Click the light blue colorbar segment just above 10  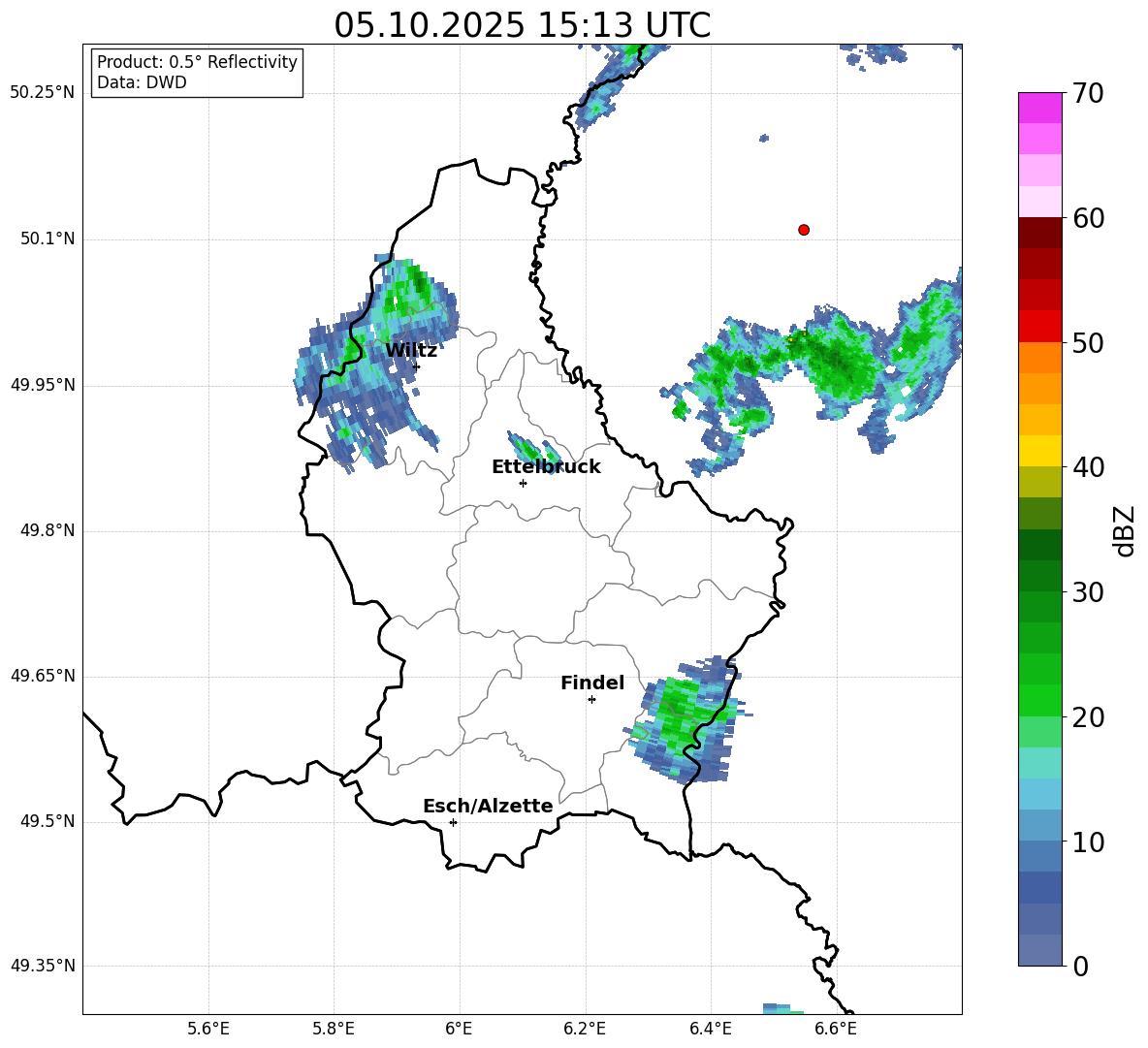point(1039,826)
